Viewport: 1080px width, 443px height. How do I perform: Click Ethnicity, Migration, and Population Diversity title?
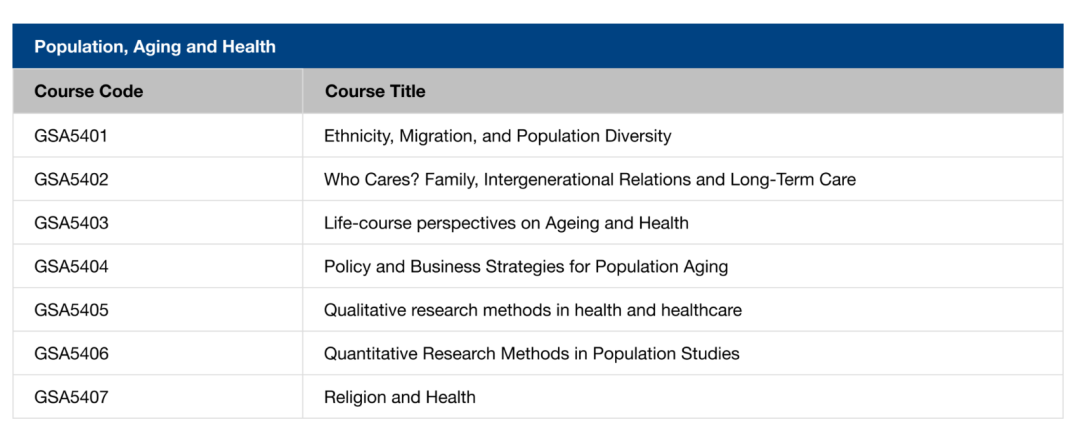pos(497,136)
